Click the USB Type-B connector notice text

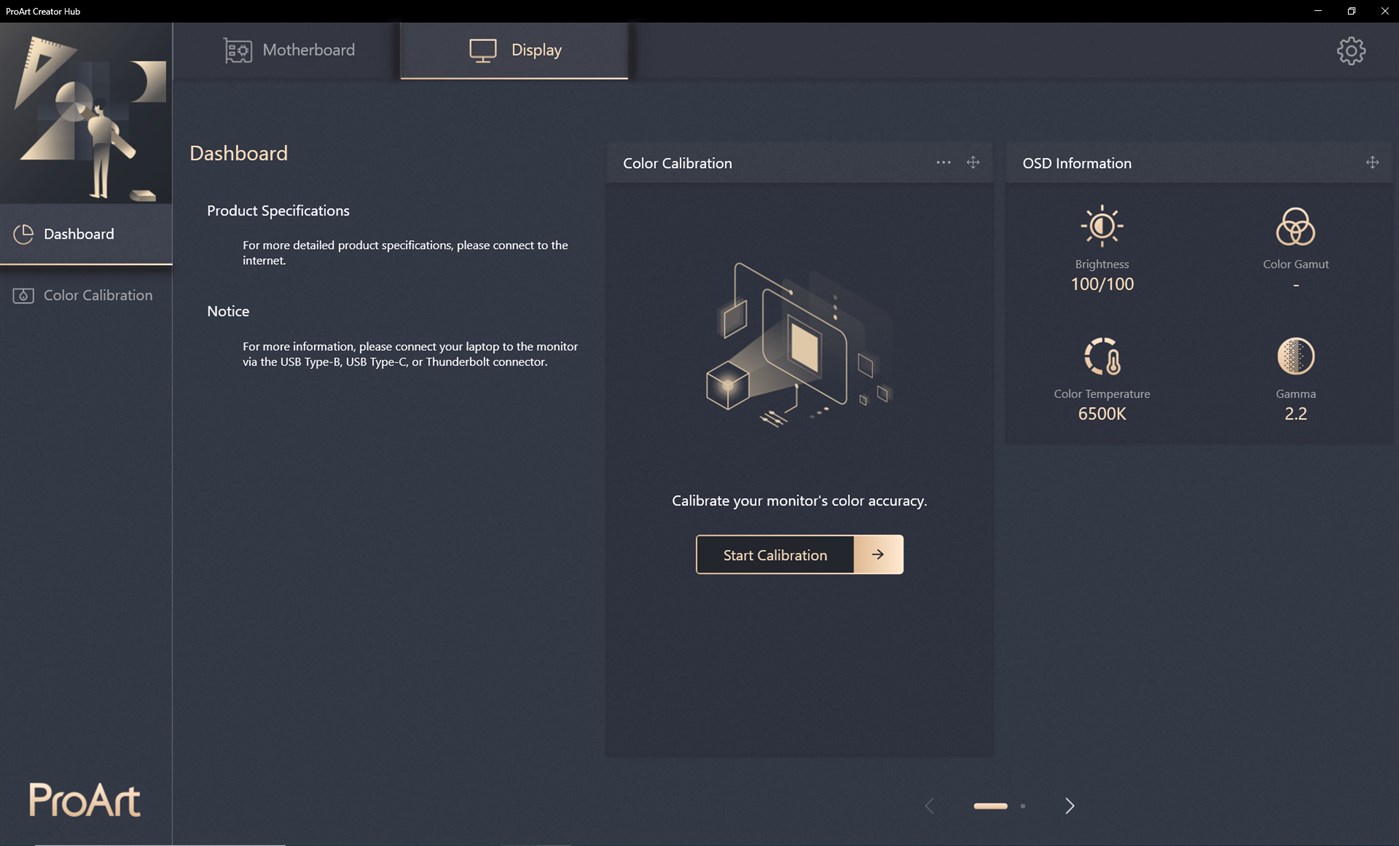pyautogui.click(x=410, y=354)
